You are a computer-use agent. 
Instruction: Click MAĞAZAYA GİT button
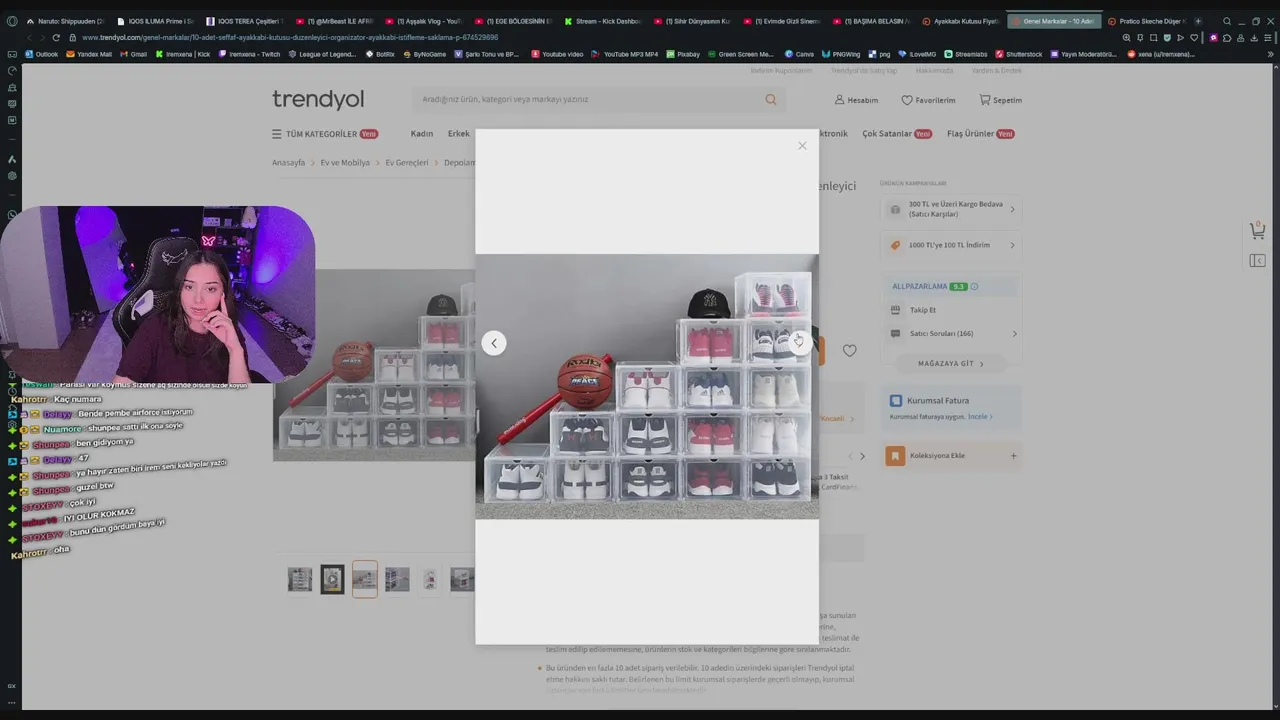coord(951,364)
